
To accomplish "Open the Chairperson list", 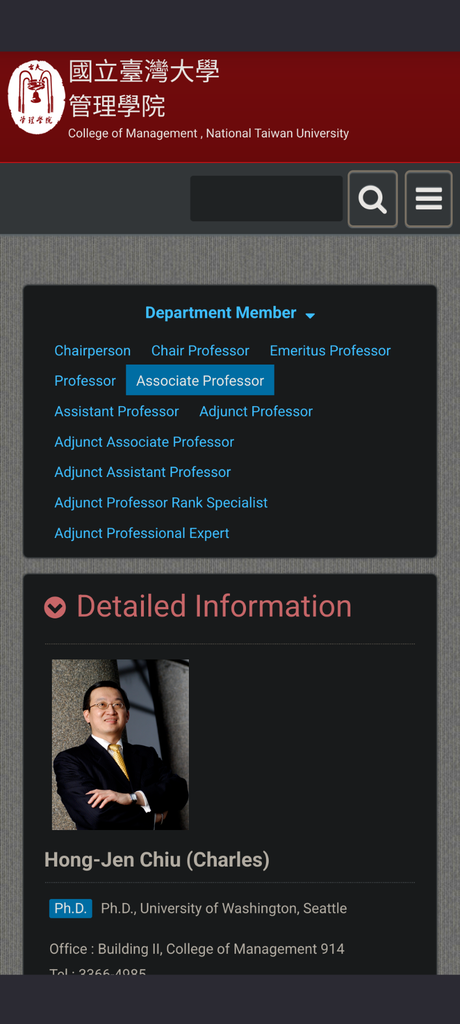I will click(92, 351).
